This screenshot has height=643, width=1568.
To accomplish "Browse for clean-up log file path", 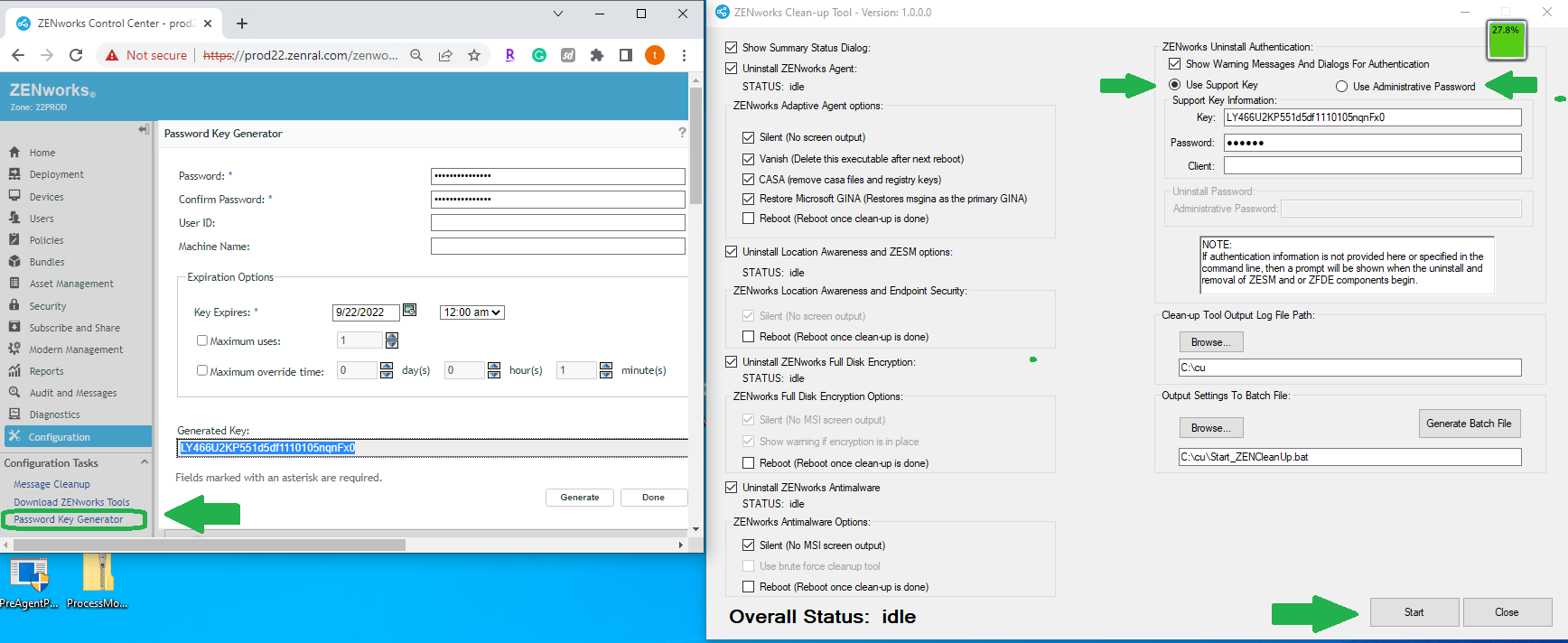I will pyautogui.click(x=1210, y=342).
